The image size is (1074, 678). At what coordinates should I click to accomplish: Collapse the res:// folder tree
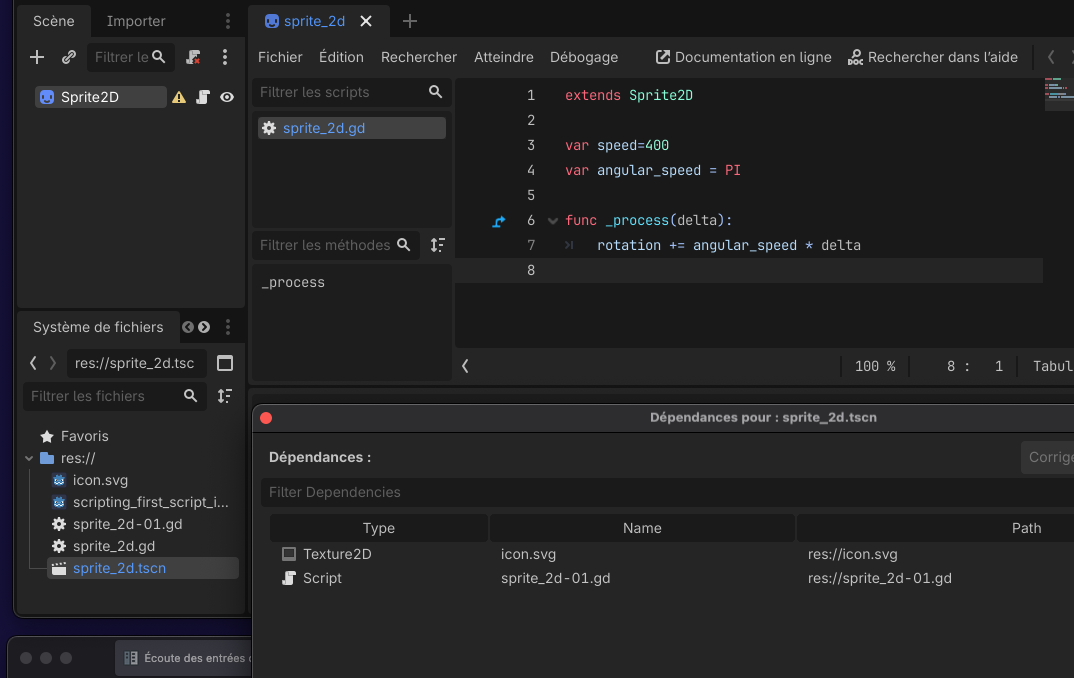tap(29, 458)
